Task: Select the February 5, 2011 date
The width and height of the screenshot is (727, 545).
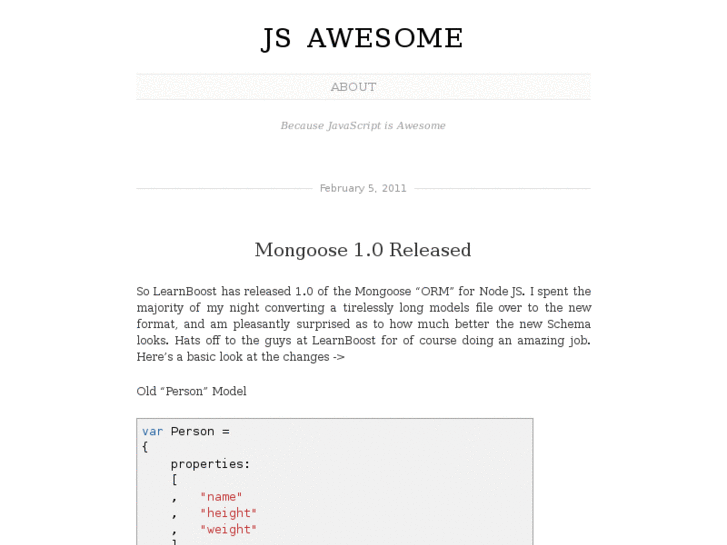Action: pyautogui.click(x=363, y=188)
